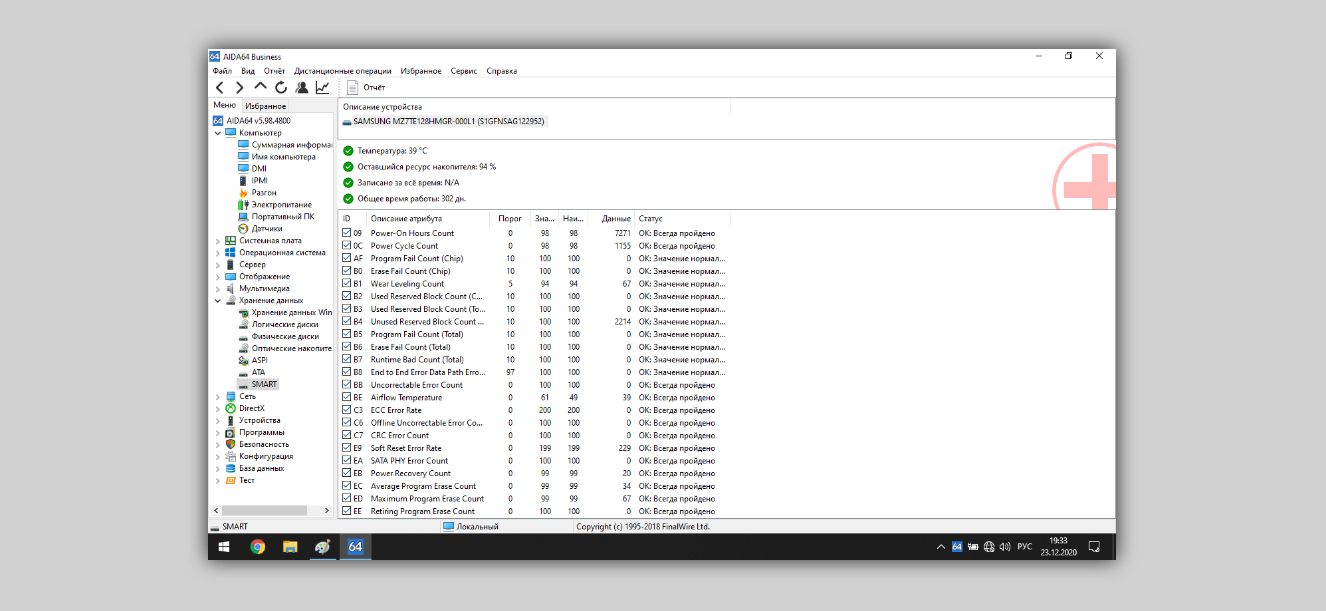Viewport: 1326px width, 611px height.
Task: Select the SAMSUNG MZ7TE128HMGR device entry
Action: pyautogui.click(x=443, y=121)
